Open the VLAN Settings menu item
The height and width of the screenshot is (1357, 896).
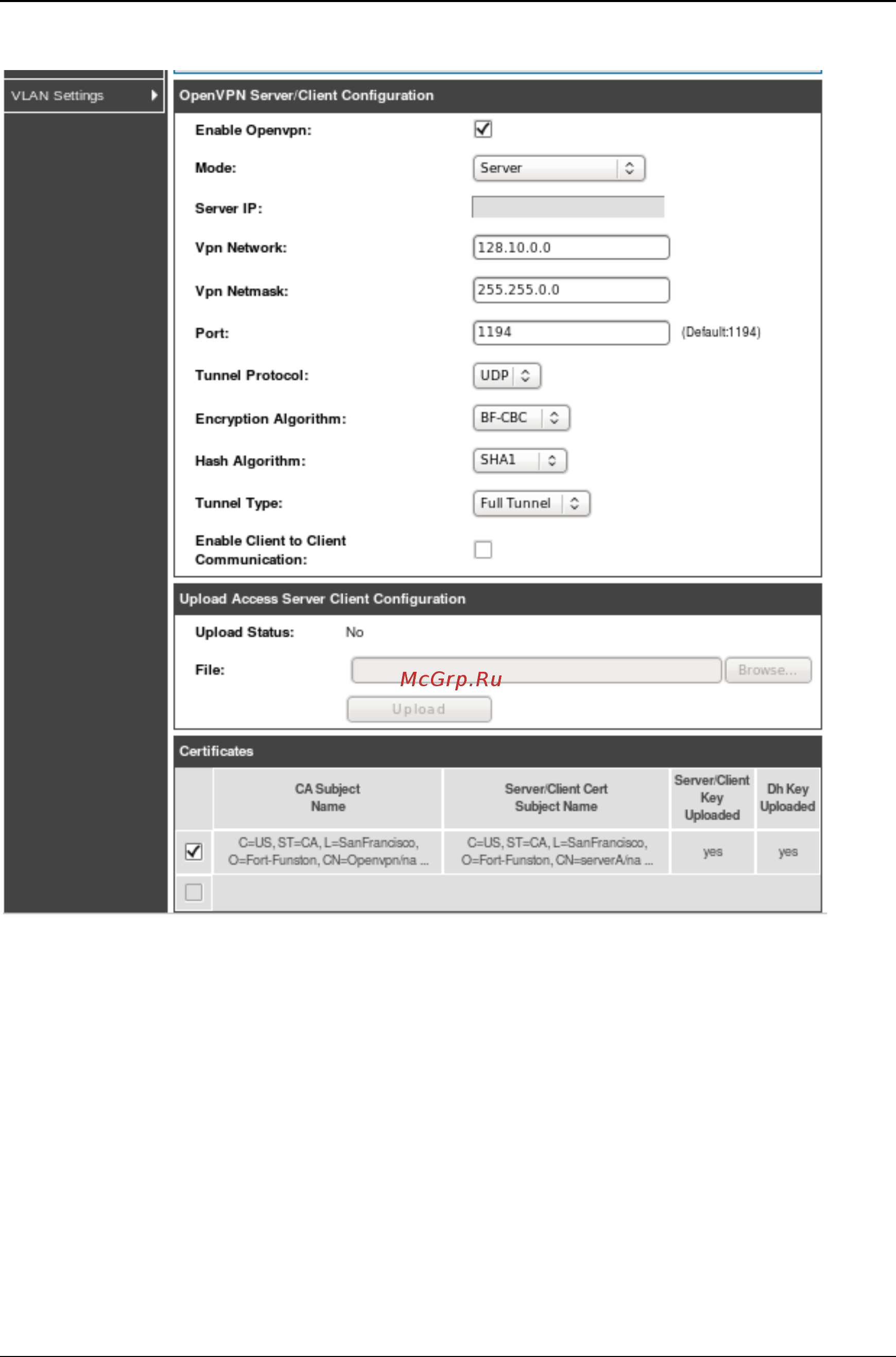[x=84, y=95]
